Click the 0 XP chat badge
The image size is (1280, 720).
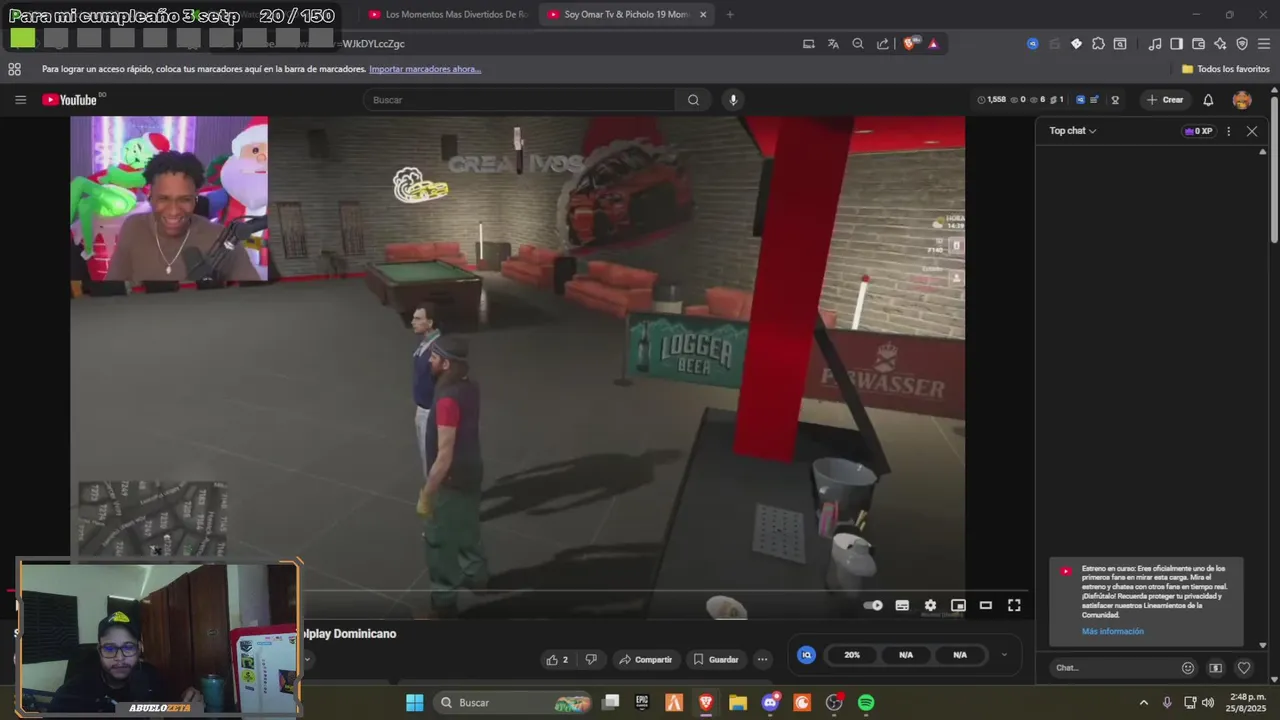tap(1198, 131)
